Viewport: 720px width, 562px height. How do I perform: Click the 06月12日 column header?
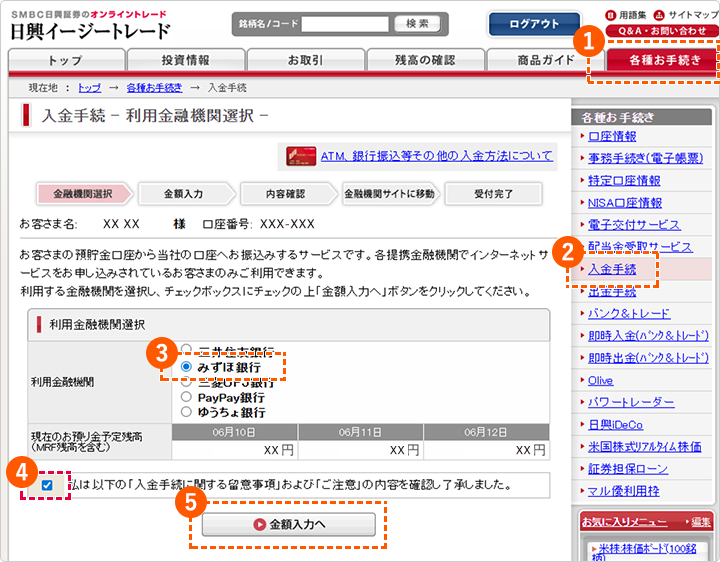pos(486,432)
